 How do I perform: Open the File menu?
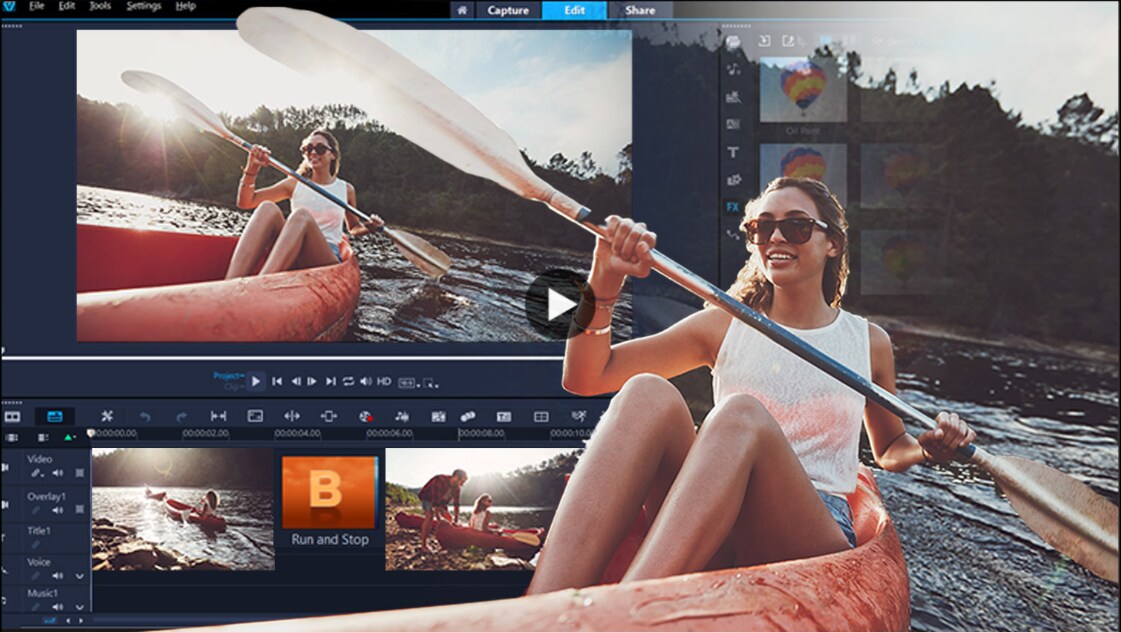(36, 6)
